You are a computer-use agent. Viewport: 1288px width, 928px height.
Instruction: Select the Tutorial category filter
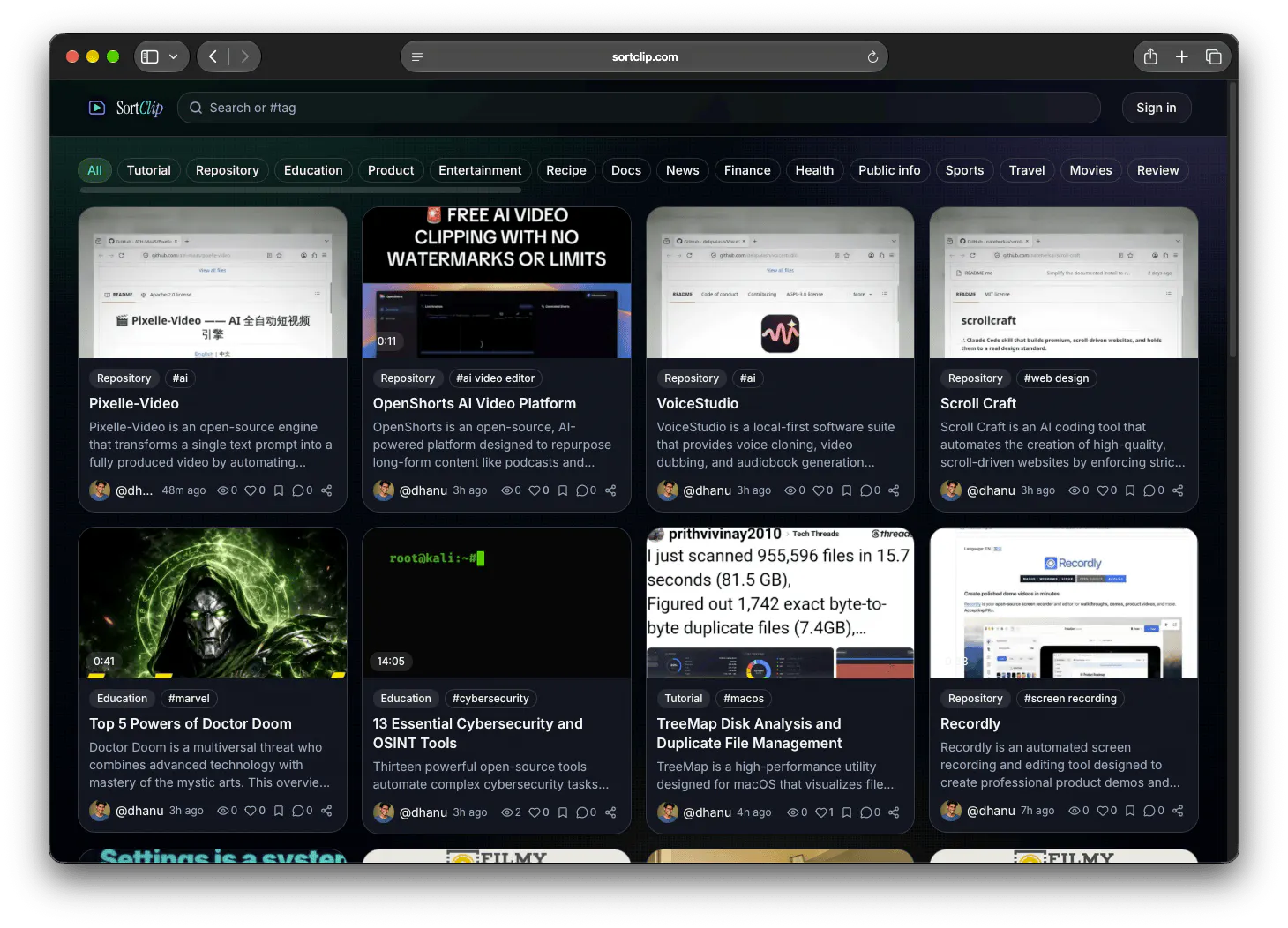149,170
